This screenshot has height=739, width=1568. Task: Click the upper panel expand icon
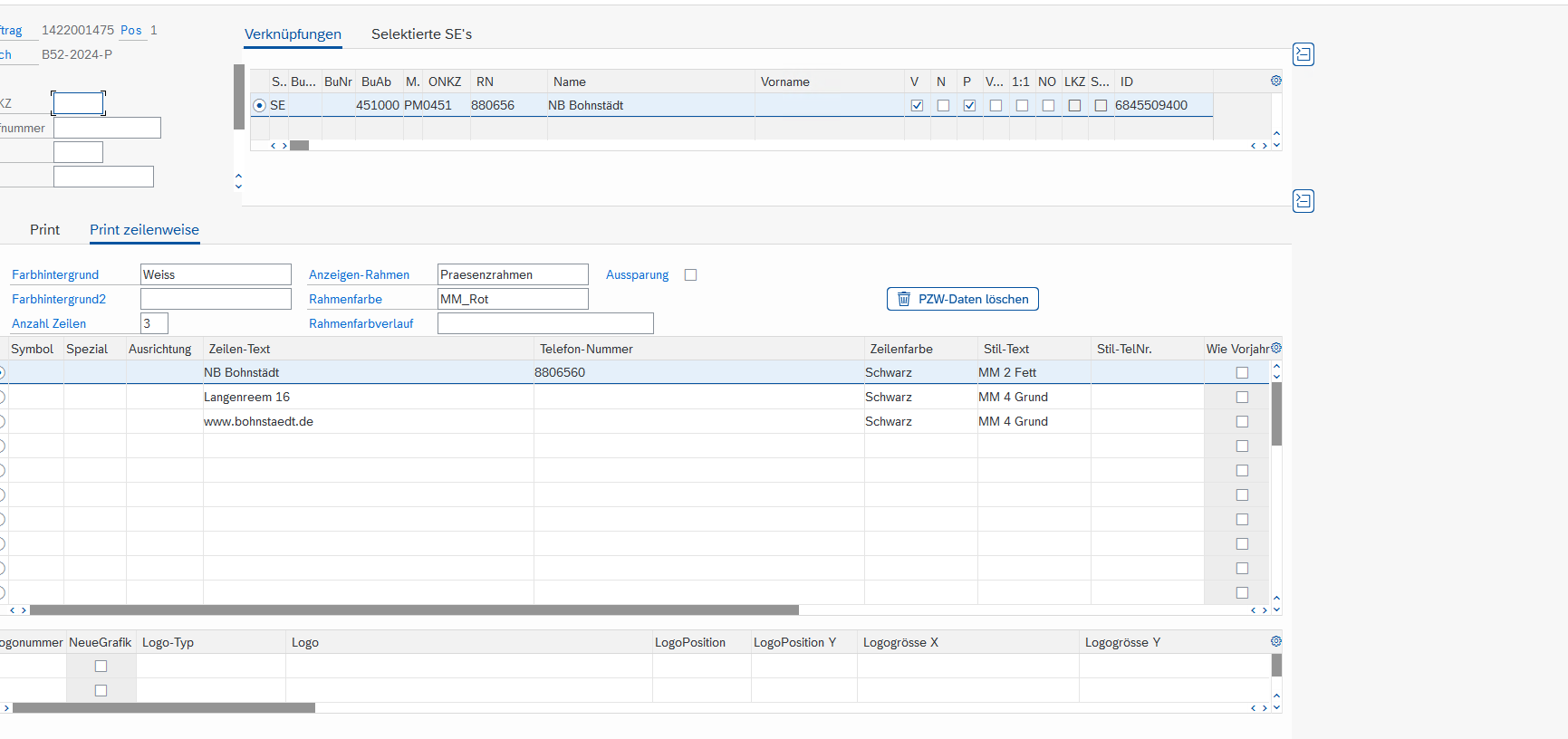tap(1303, 54)
